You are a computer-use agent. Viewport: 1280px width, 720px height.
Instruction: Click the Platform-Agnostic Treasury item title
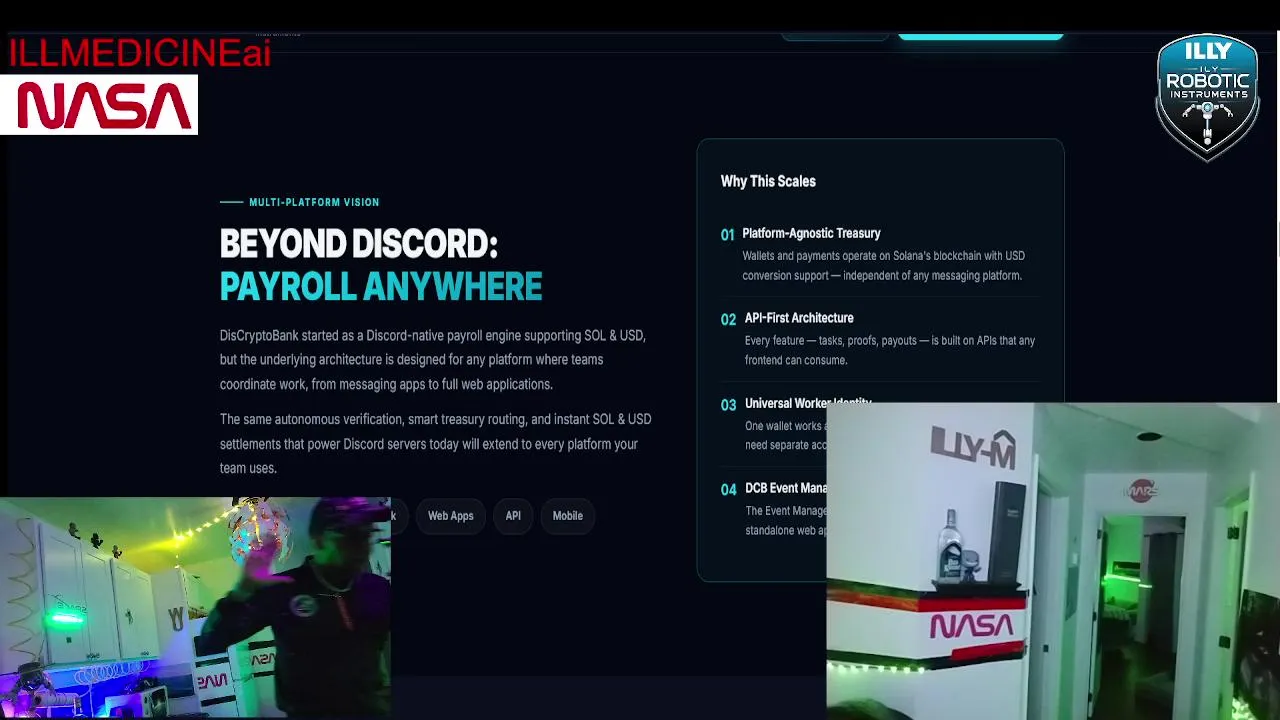pyautogui.click(x=811, y=233)
